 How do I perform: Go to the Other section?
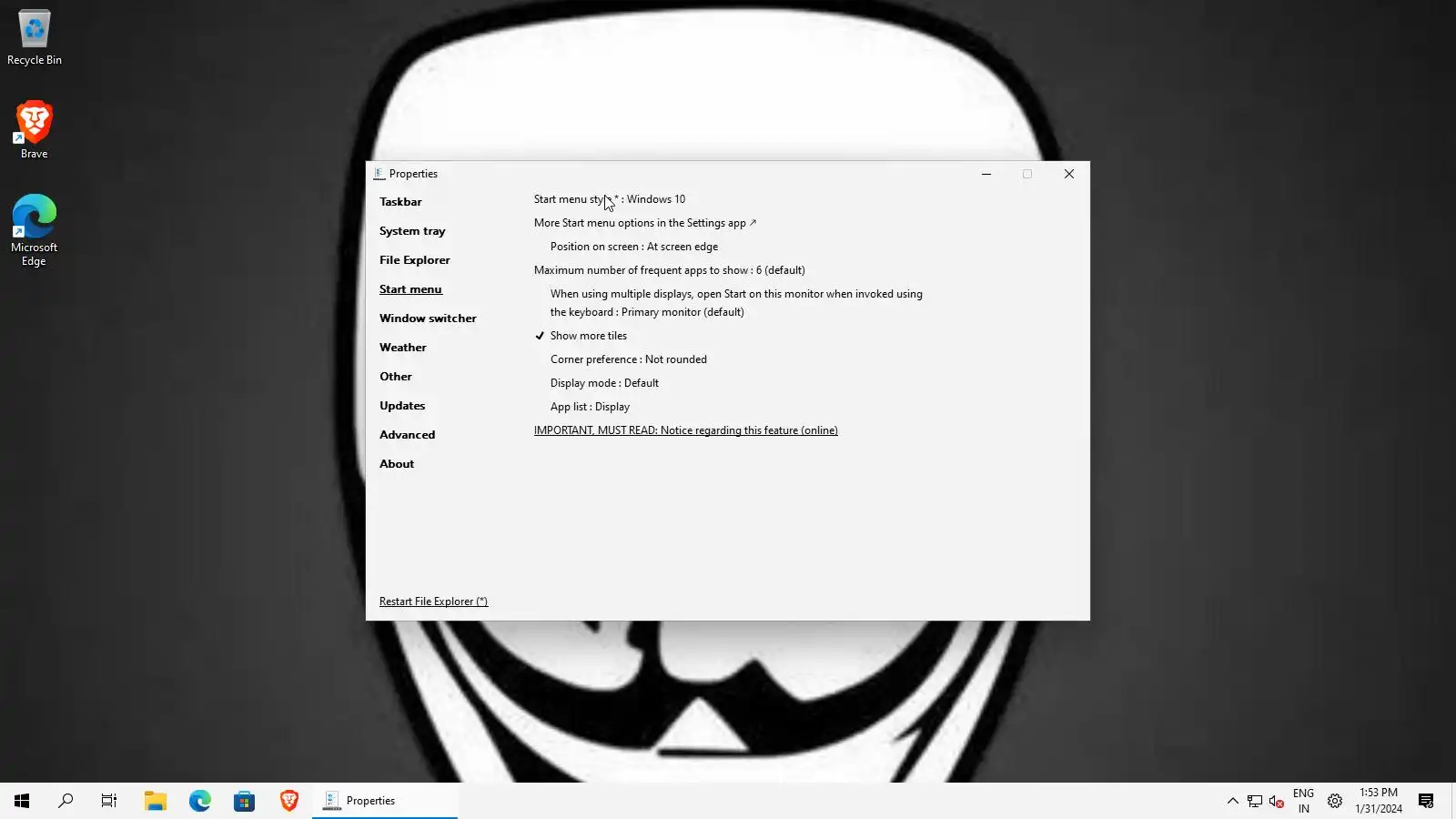point(395,377)
